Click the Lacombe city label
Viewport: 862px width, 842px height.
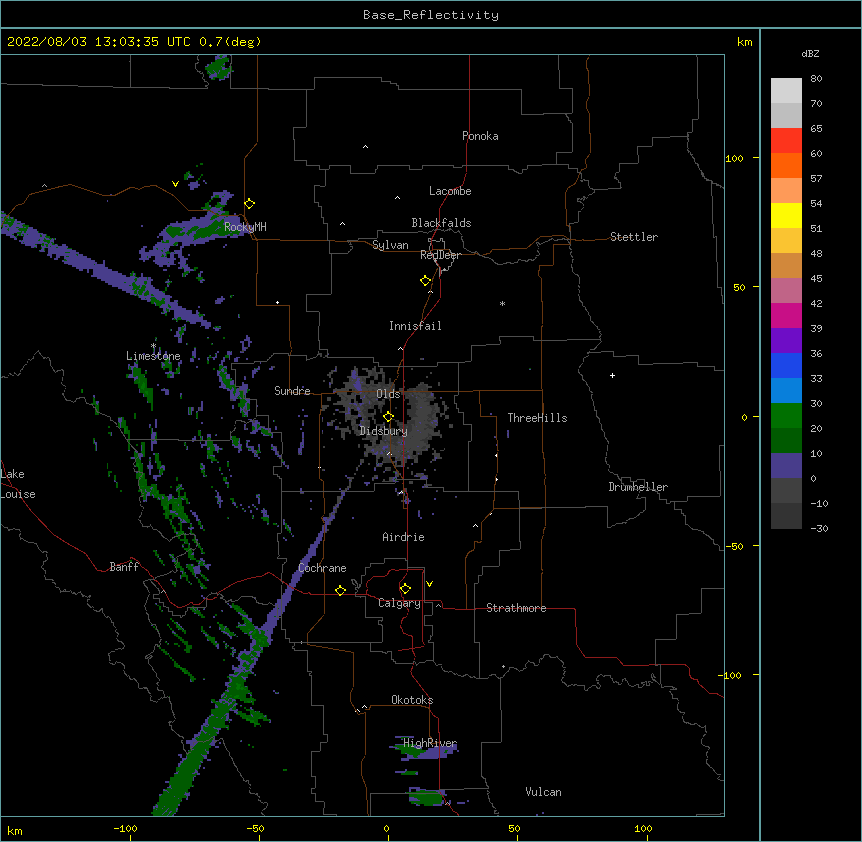(x=450, y=191)
